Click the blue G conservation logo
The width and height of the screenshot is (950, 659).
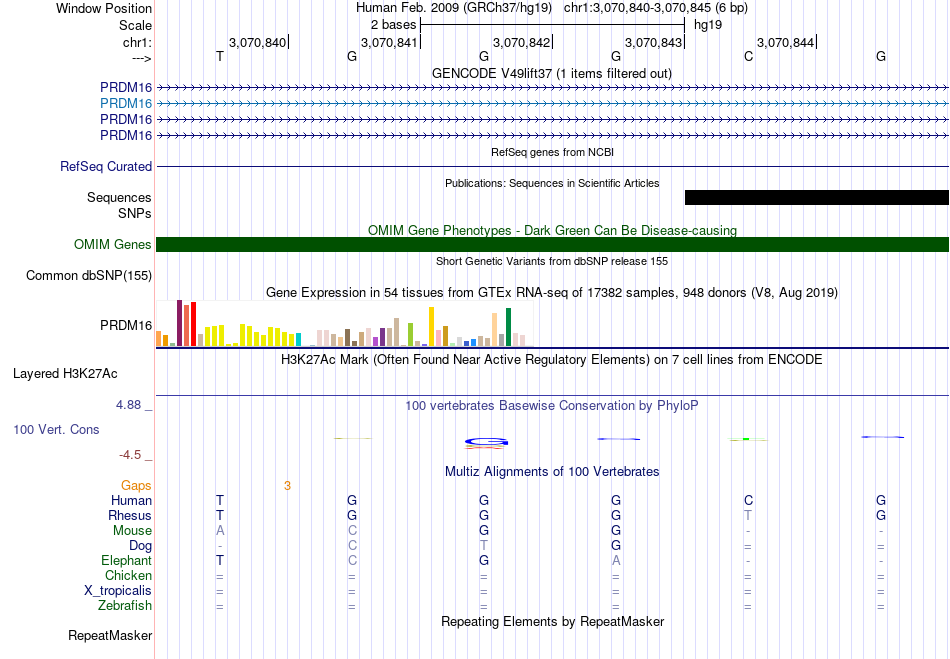tap(486, 442)
